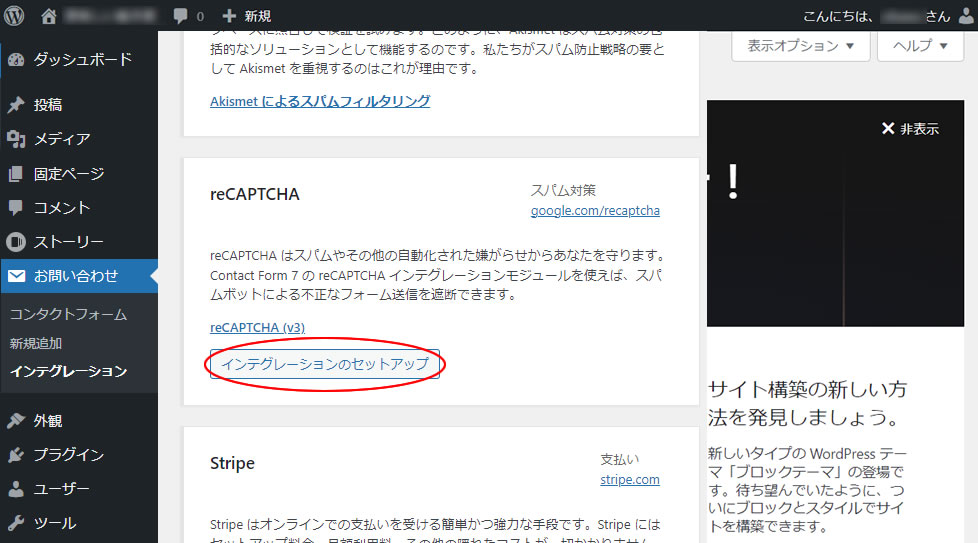
Task: Click the ツール wrench icon
Action: point(16,522)
